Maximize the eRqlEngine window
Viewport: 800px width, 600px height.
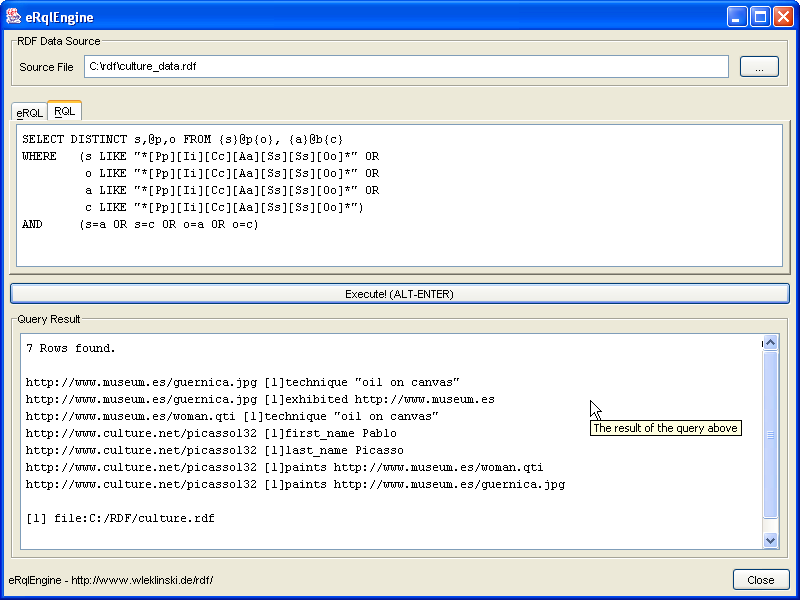759,16
